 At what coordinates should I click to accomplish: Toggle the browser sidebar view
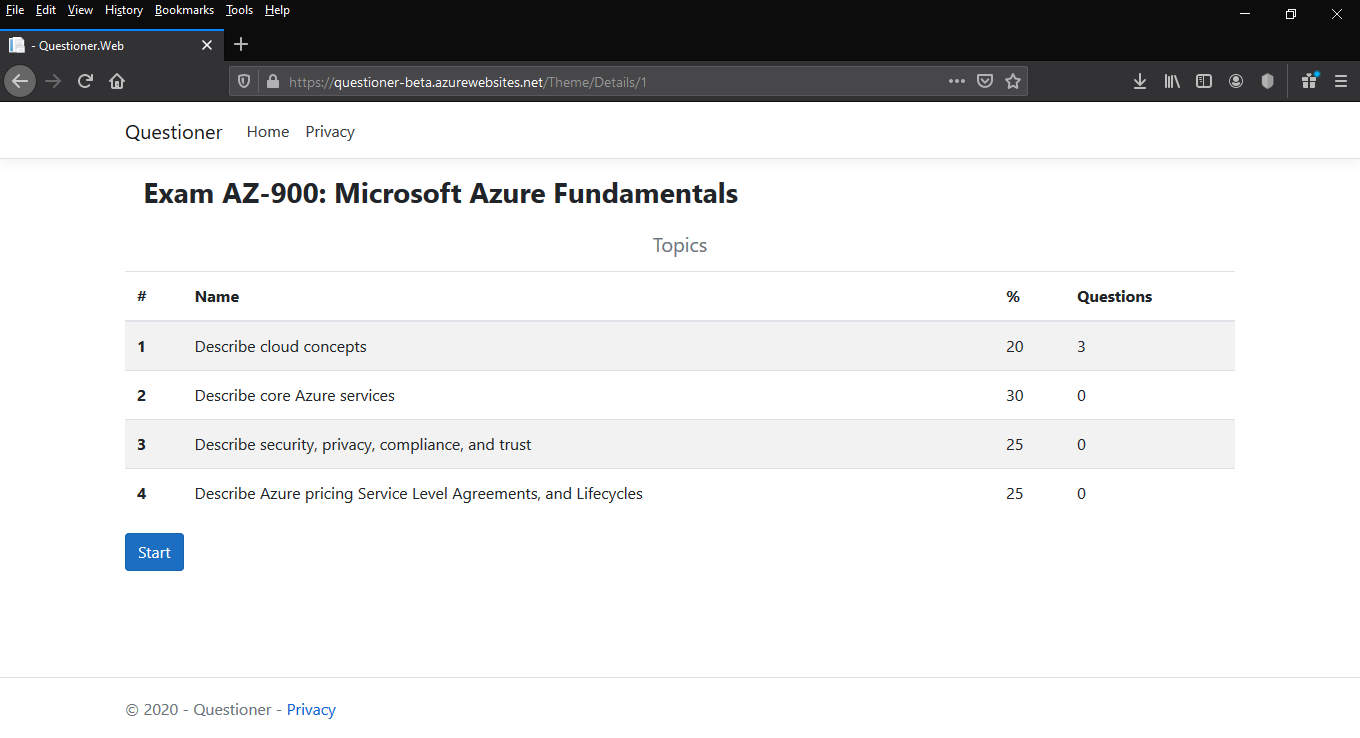(1204, 81)
